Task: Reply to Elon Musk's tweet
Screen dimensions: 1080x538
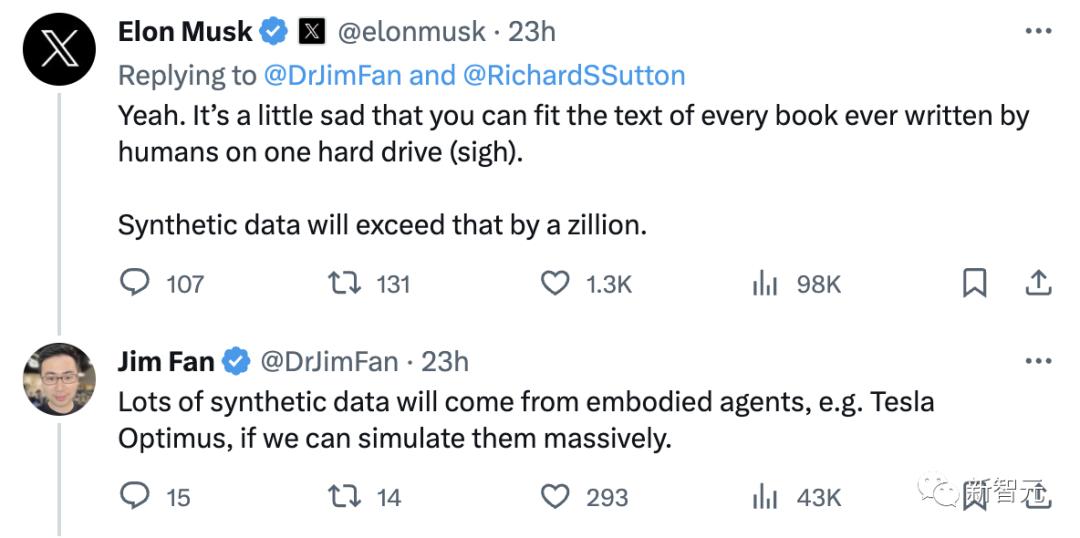Action: [134, 284]
